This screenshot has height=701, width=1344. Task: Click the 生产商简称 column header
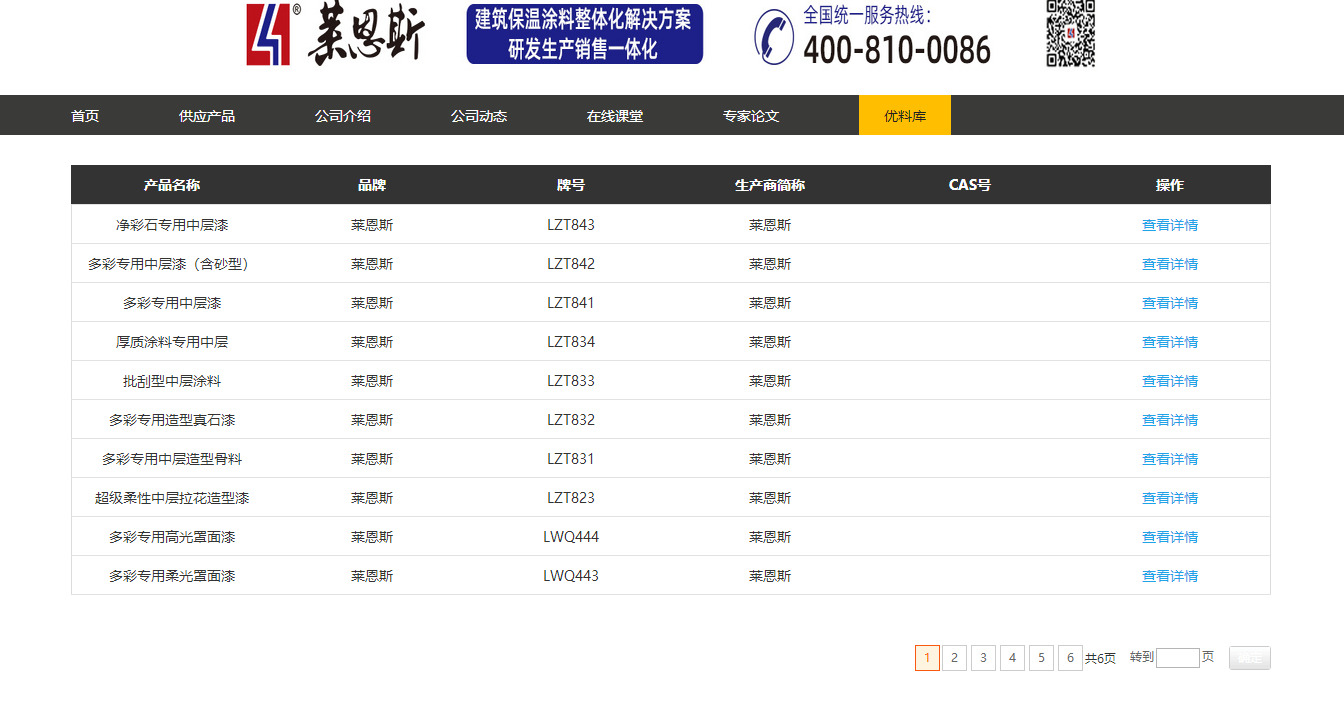pyautogui.click(x=770, y=185)
